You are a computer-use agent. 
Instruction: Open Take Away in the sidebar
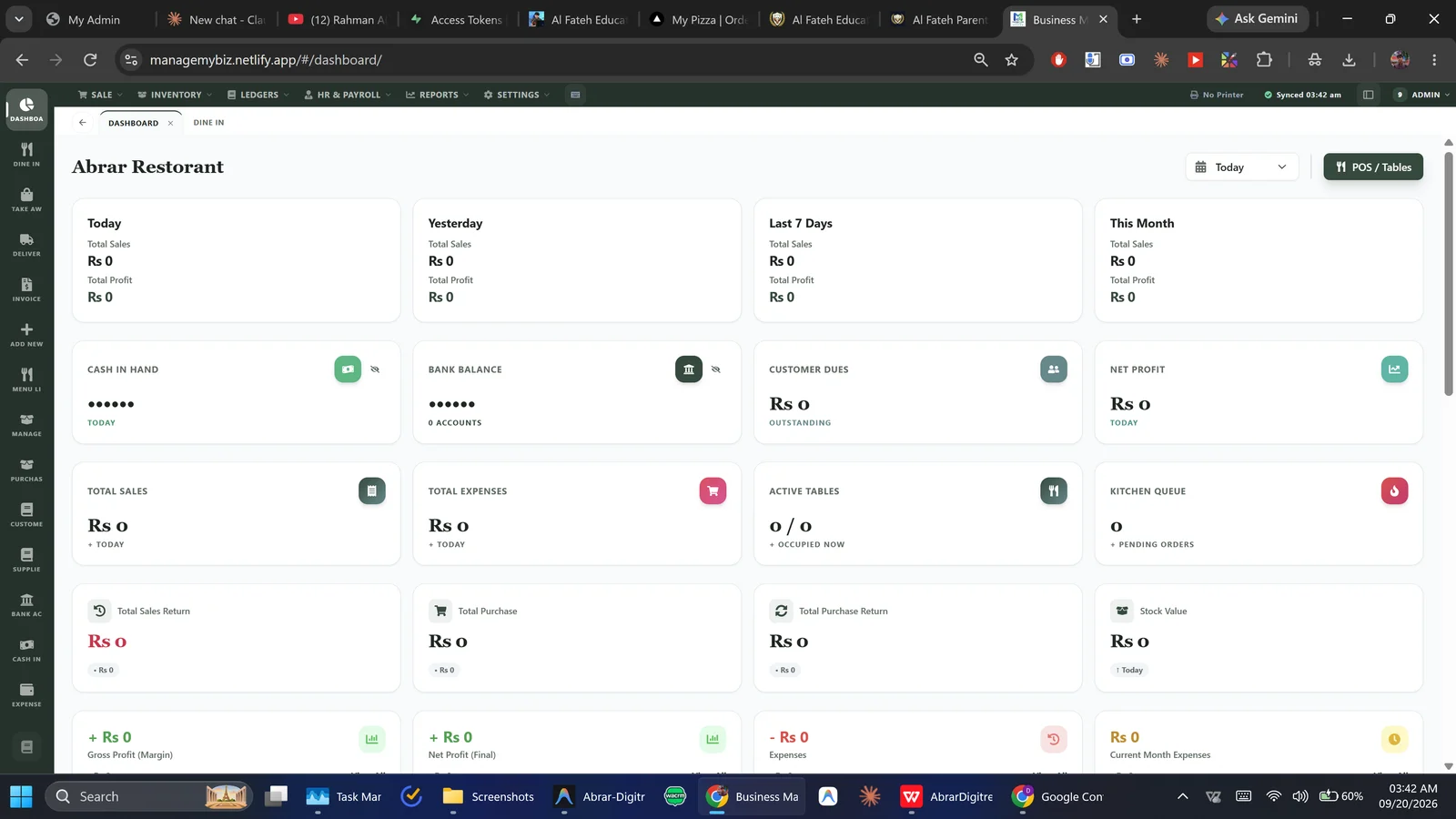point(26,199)
